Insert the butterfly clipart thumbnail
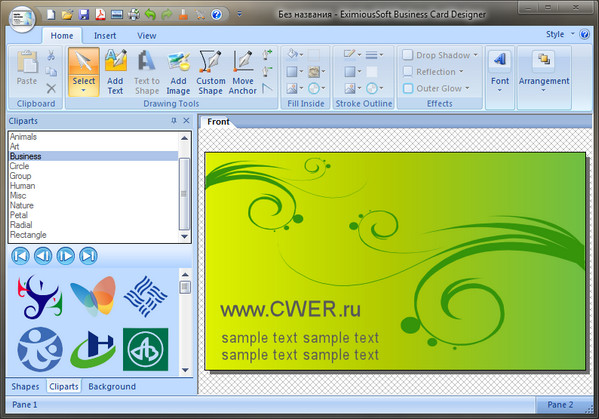The width and height of the screenshot is (599, 419). 93,296
